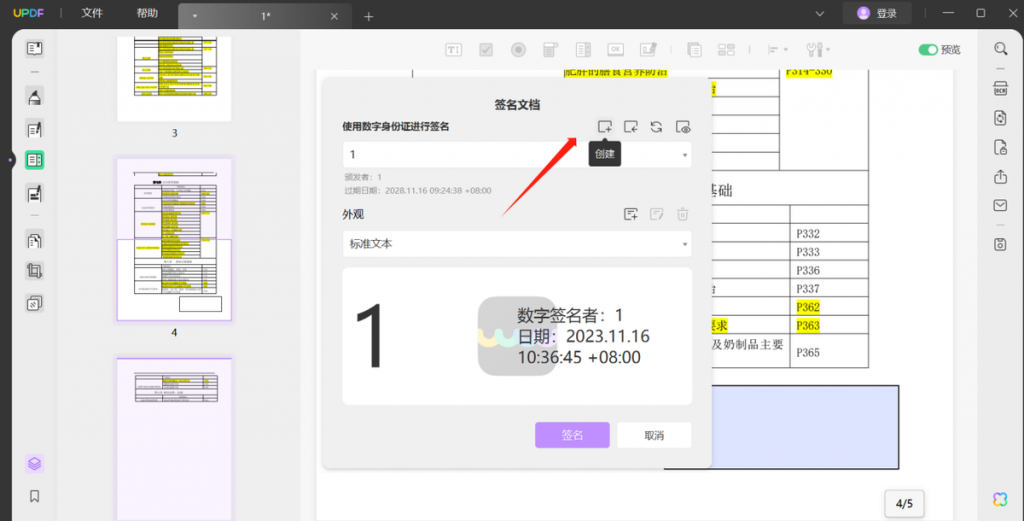The height and width of the screenshot is (521, 1024).
Task: Click the UPDF logo
Action: 27,14
